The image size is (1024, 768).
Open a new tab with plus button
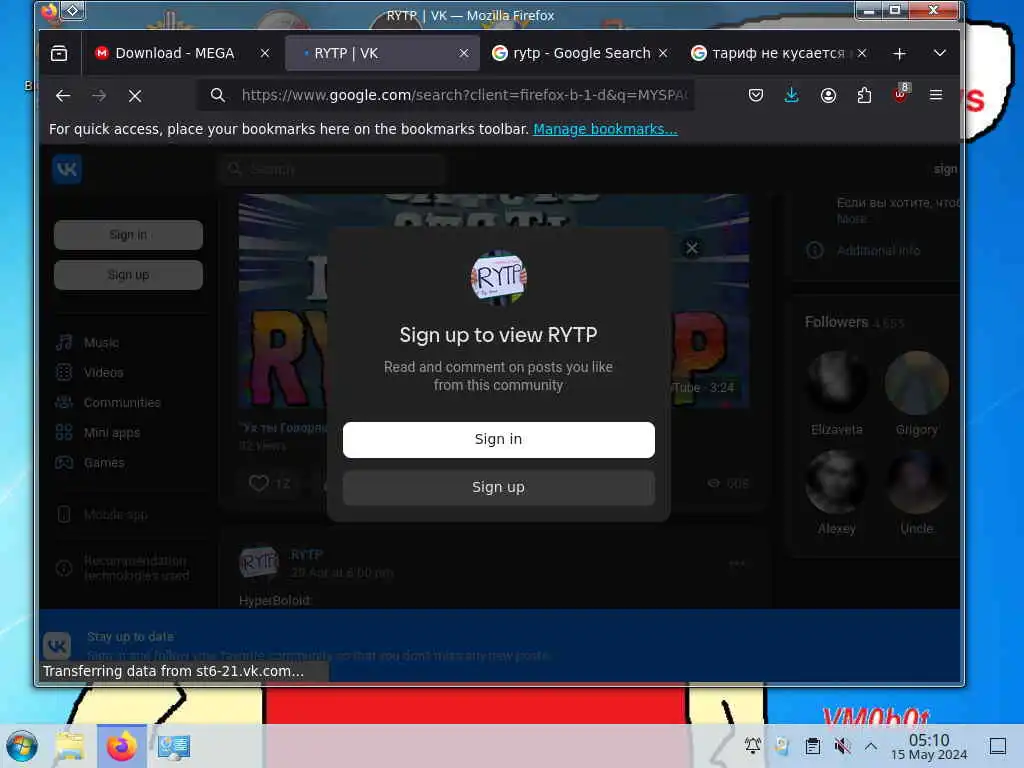click(899, 54)
